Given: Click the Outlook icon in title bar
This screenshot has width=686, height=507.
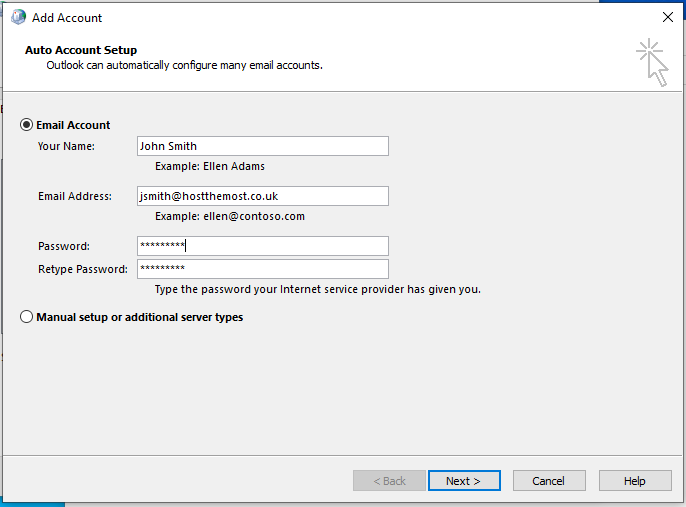Looking at the screenshot, I should click(x=18, y=17).
